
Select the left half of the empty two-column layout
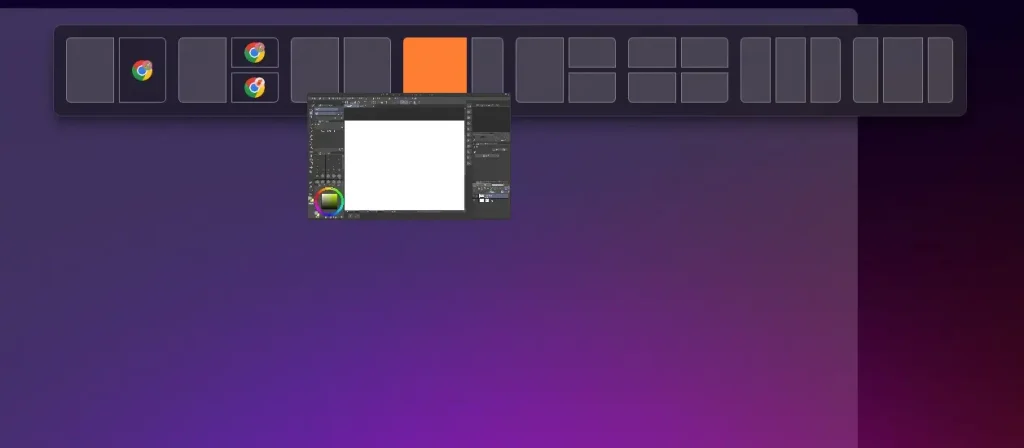pos(314,70)
